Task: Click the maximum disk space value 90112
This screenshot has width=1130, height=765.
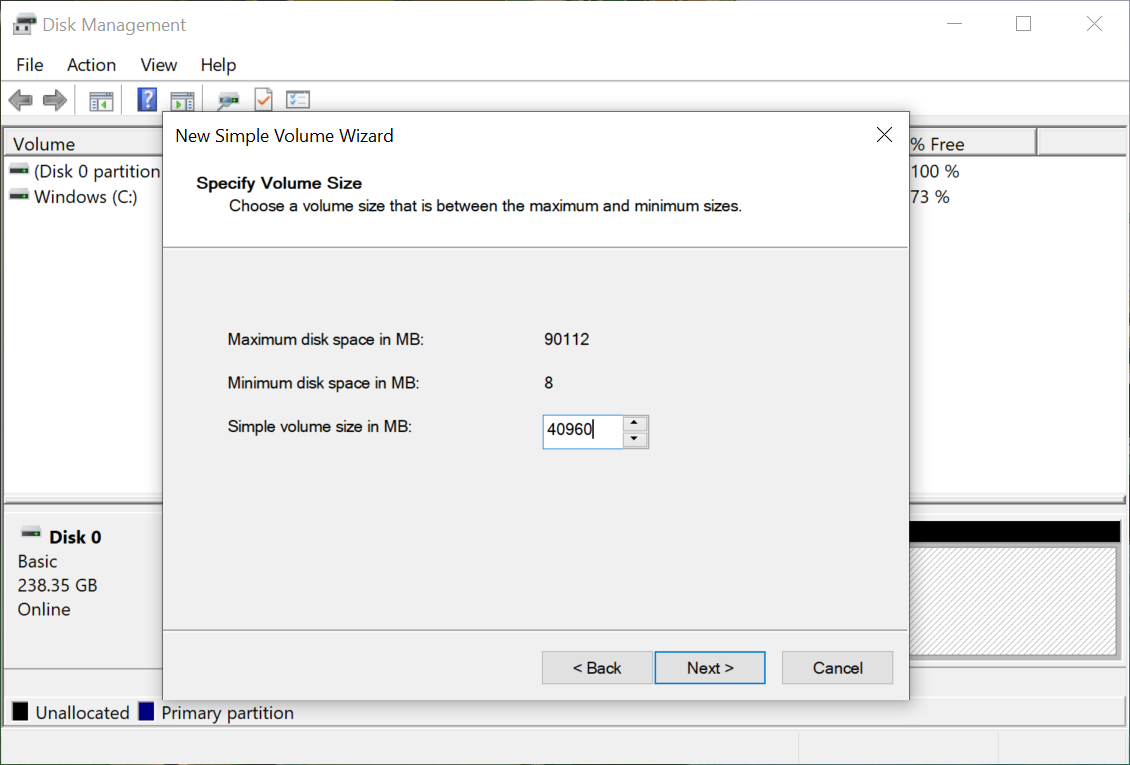Action: 566,339
